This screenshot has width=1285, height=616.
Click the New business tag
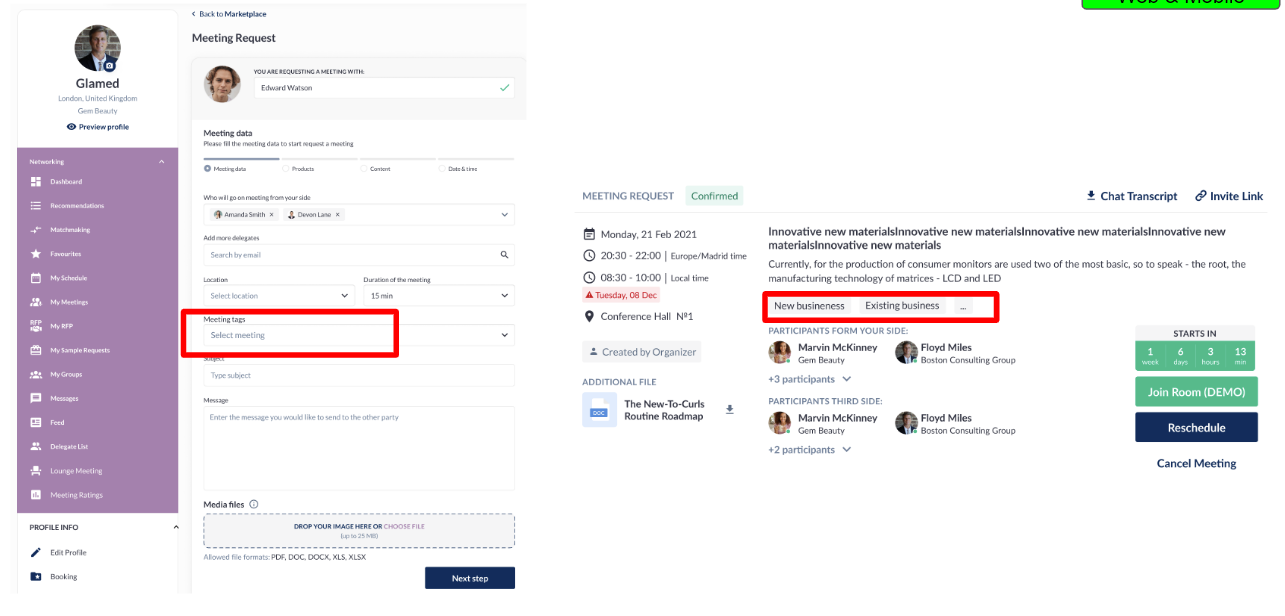pyautogui.click(x=809, y=306)
